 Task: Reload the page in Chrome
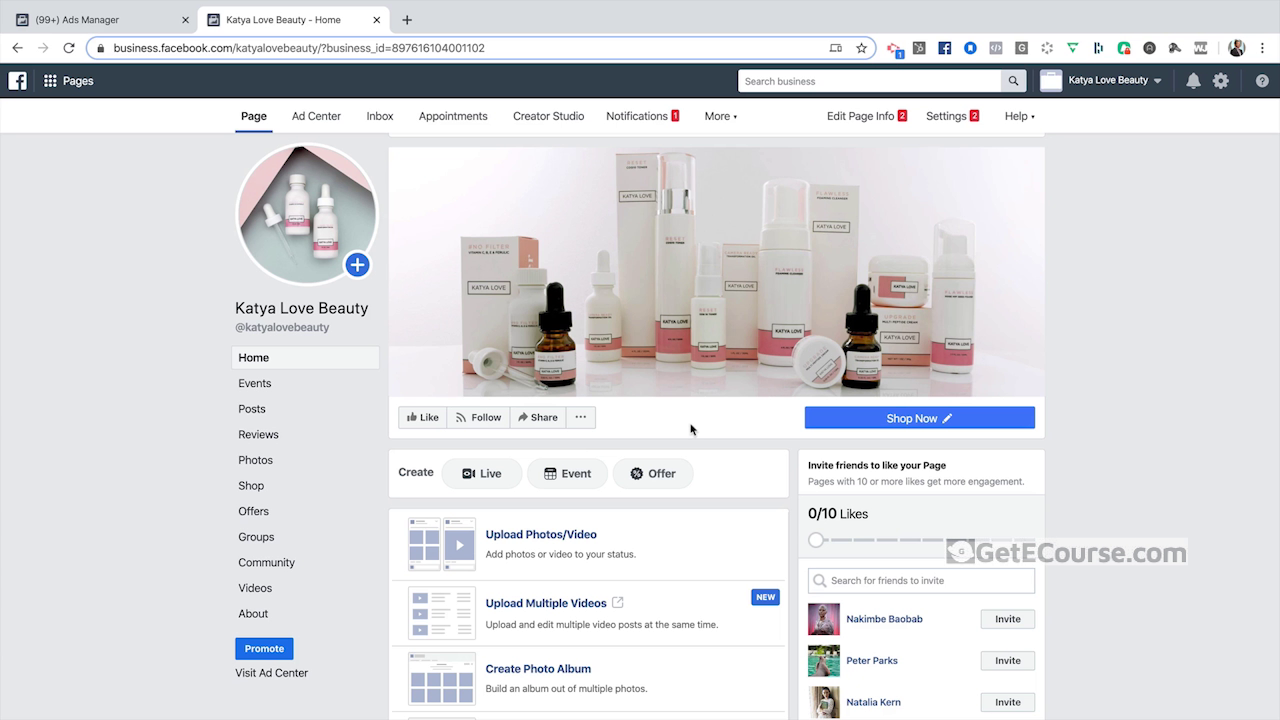pos(69,48)
